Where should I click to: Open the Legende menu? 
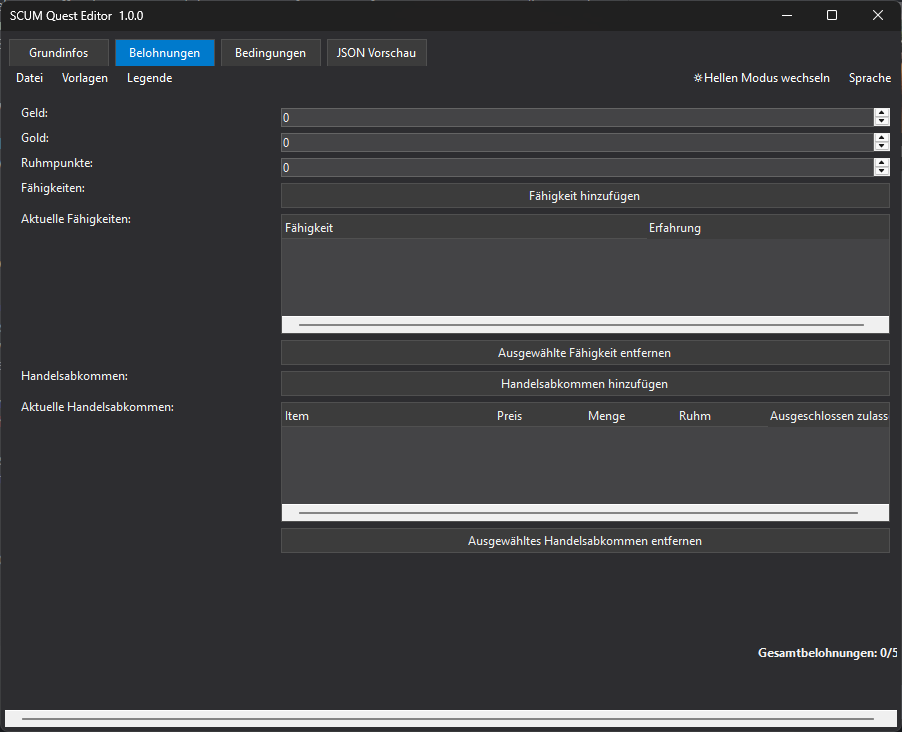tap(149, 78)
